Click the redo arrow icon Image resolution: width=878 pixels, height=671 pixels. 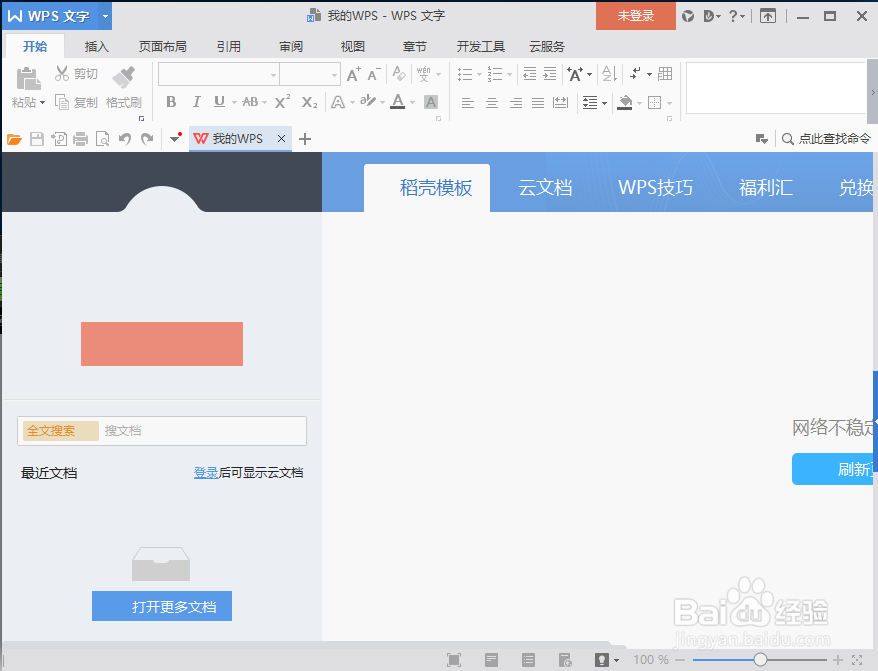(147, 139)
